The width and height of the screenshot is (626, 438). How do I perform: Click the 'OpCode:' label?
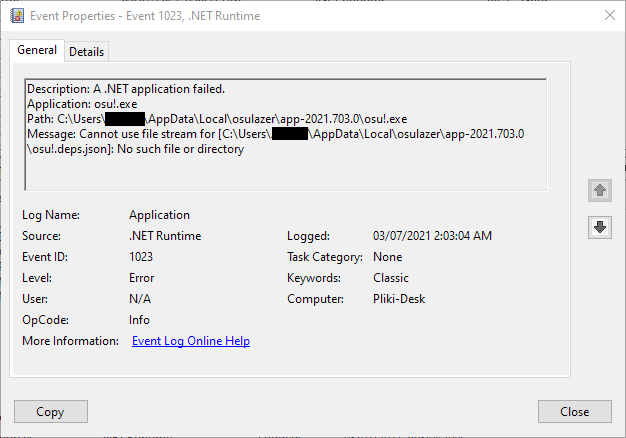[46, 320]
